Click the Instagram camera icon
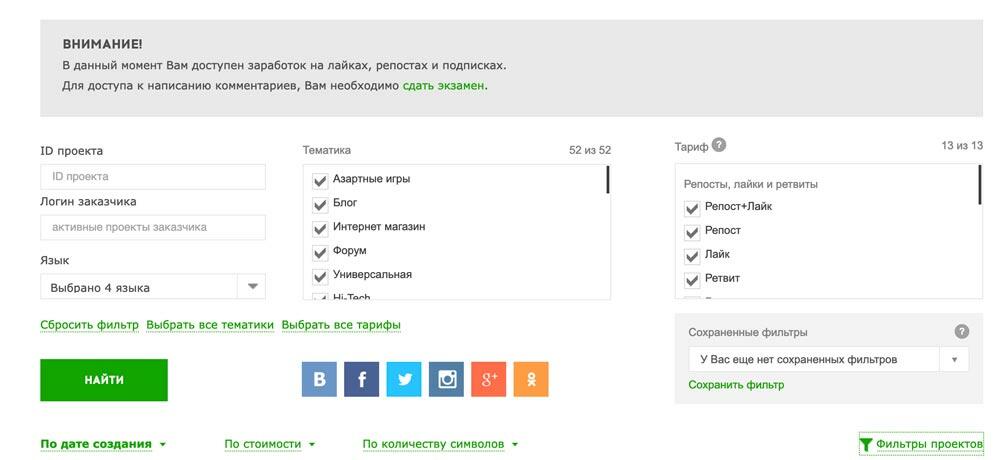Viewport: 1000px width, 460px height. point(446,380)
